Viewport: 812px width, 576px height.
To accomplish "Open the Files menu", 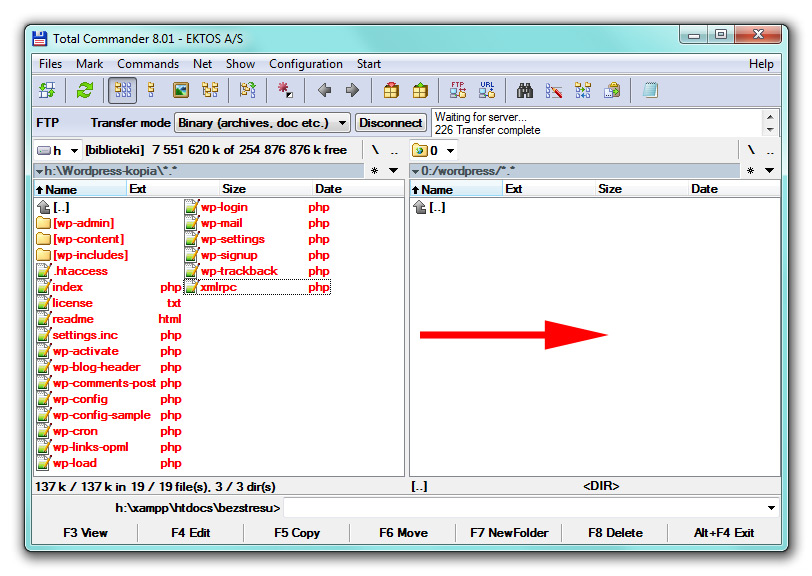I will click(50, 64).
